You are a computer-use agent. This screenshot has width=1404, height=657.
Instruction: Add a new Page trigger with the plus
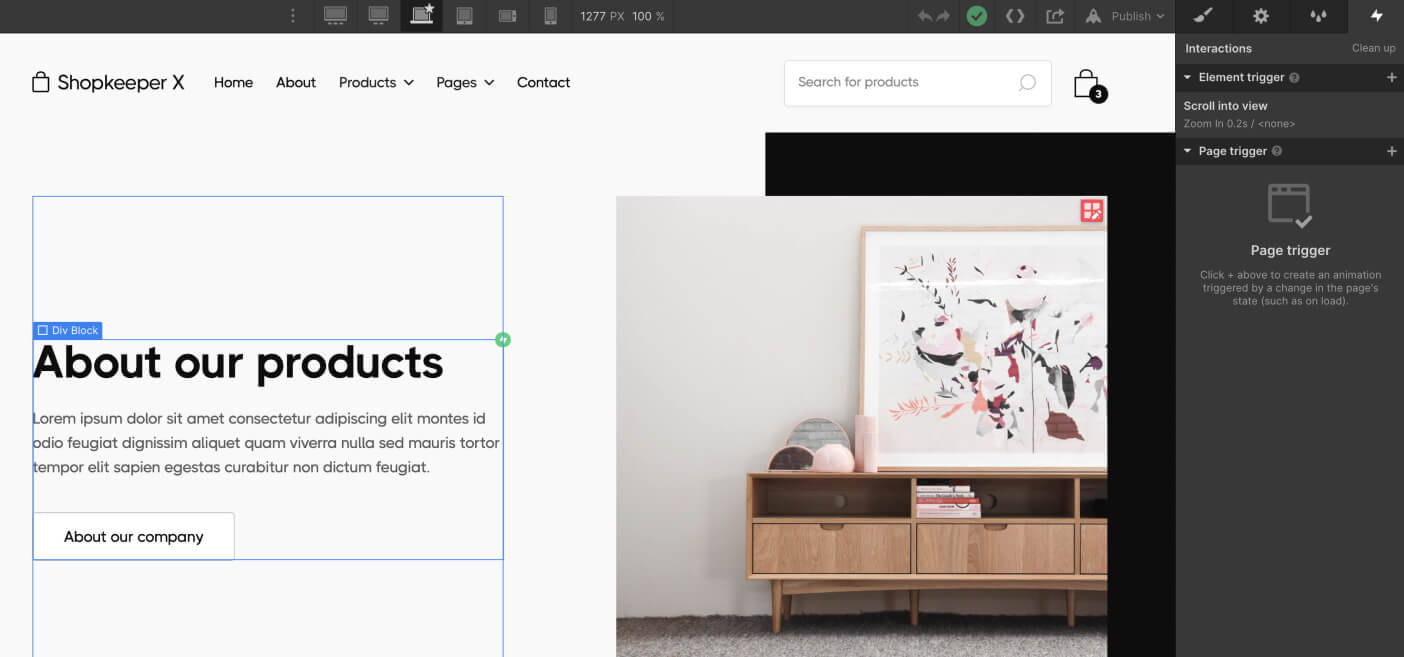click(1391, 151)
